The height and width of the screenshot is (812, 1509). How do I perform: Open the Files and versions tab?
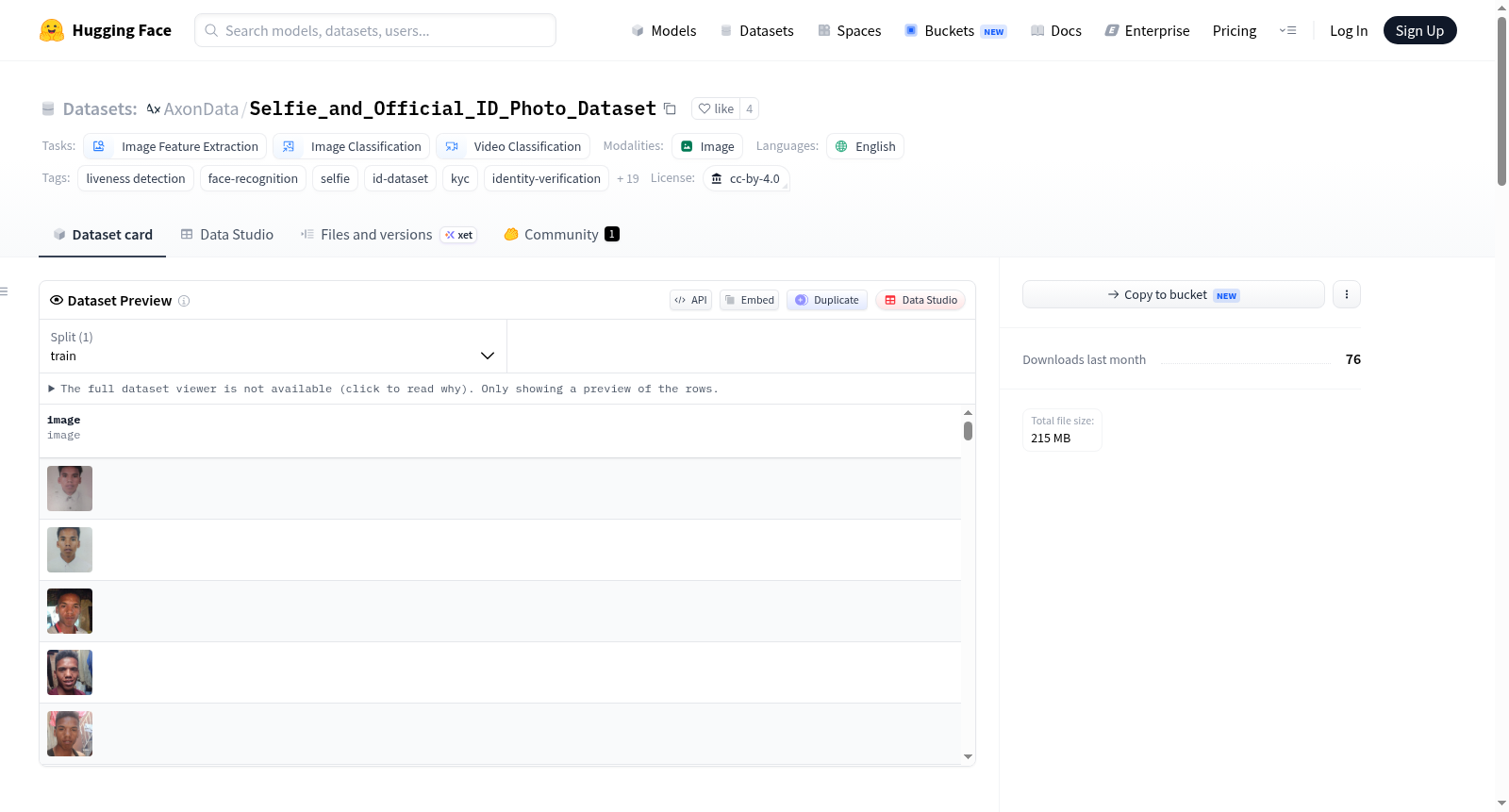pyautogui.click(x=388, y=235)
